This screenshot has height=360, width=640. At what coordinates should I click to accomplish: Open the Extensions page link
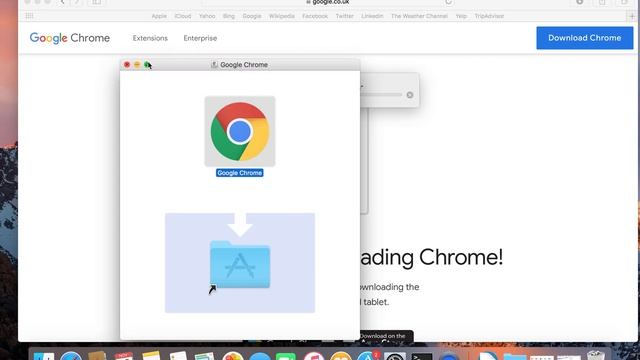pyautogui.click(x=150, y=38)
